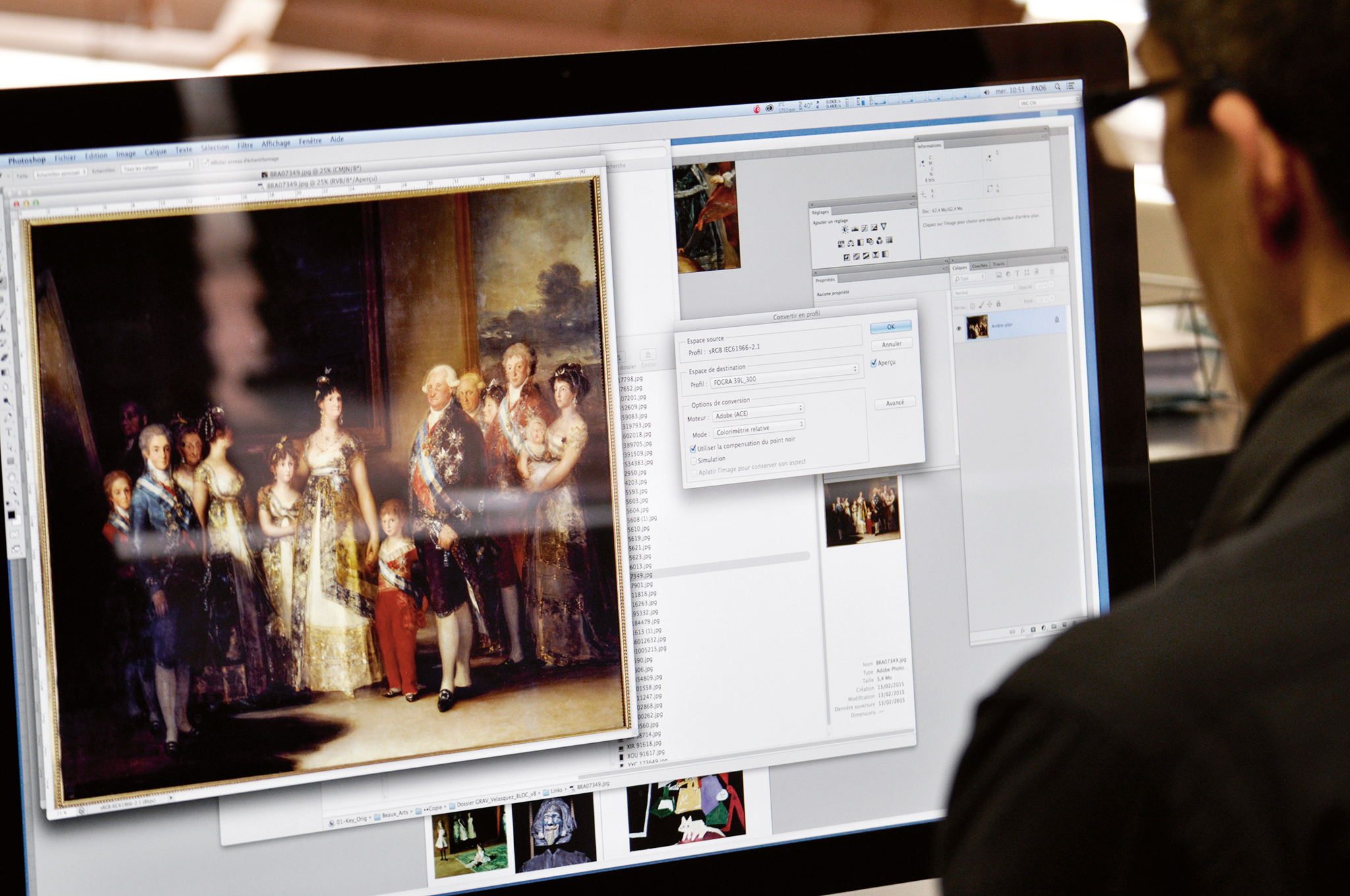Add a Black & White adjustment in Réglages
This screenshot has width=1350, height=896.
[x=861, y=242]
